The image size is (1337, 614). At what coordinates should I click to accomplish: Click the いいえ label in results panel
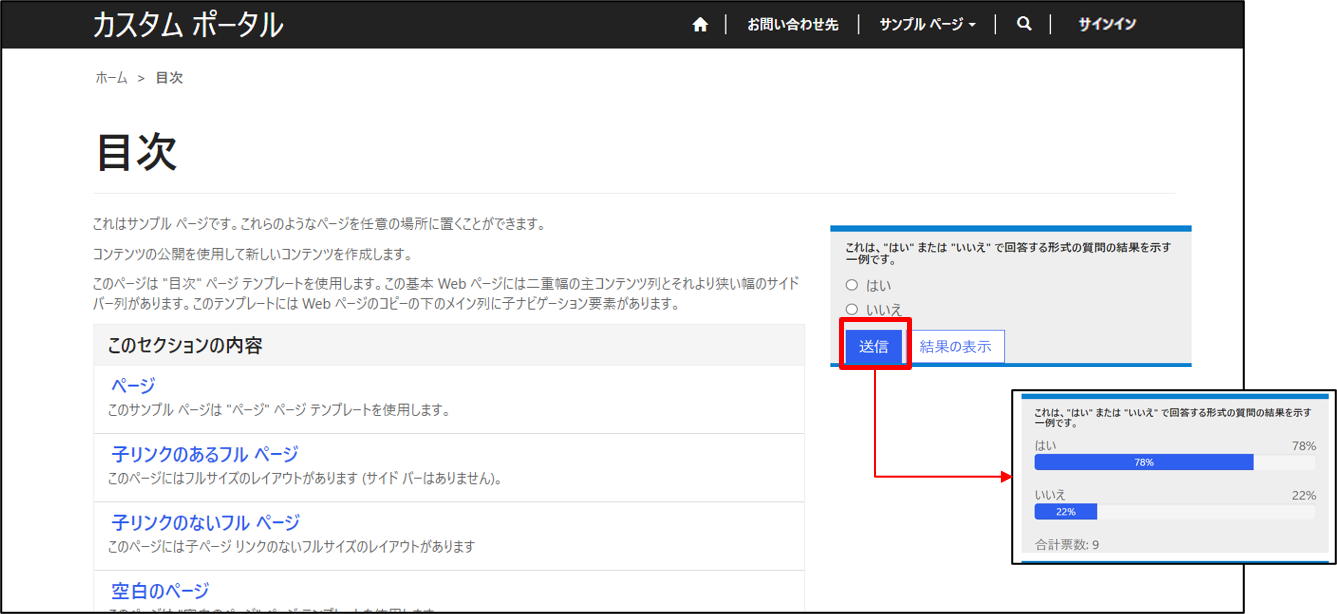pyautogui.click(x=1050, y=495)
